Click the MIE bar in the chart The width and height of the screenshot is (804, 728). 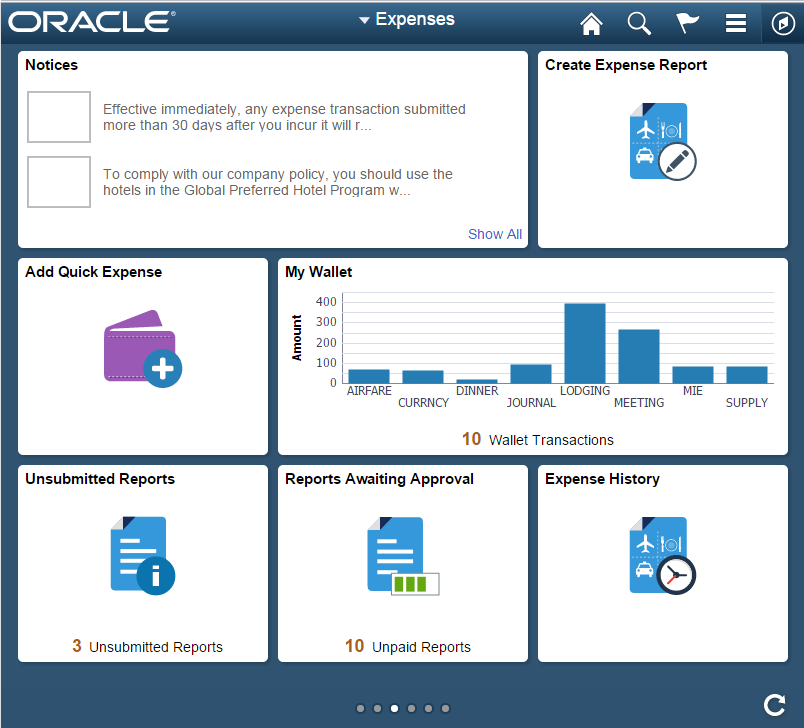coord(693,375)
